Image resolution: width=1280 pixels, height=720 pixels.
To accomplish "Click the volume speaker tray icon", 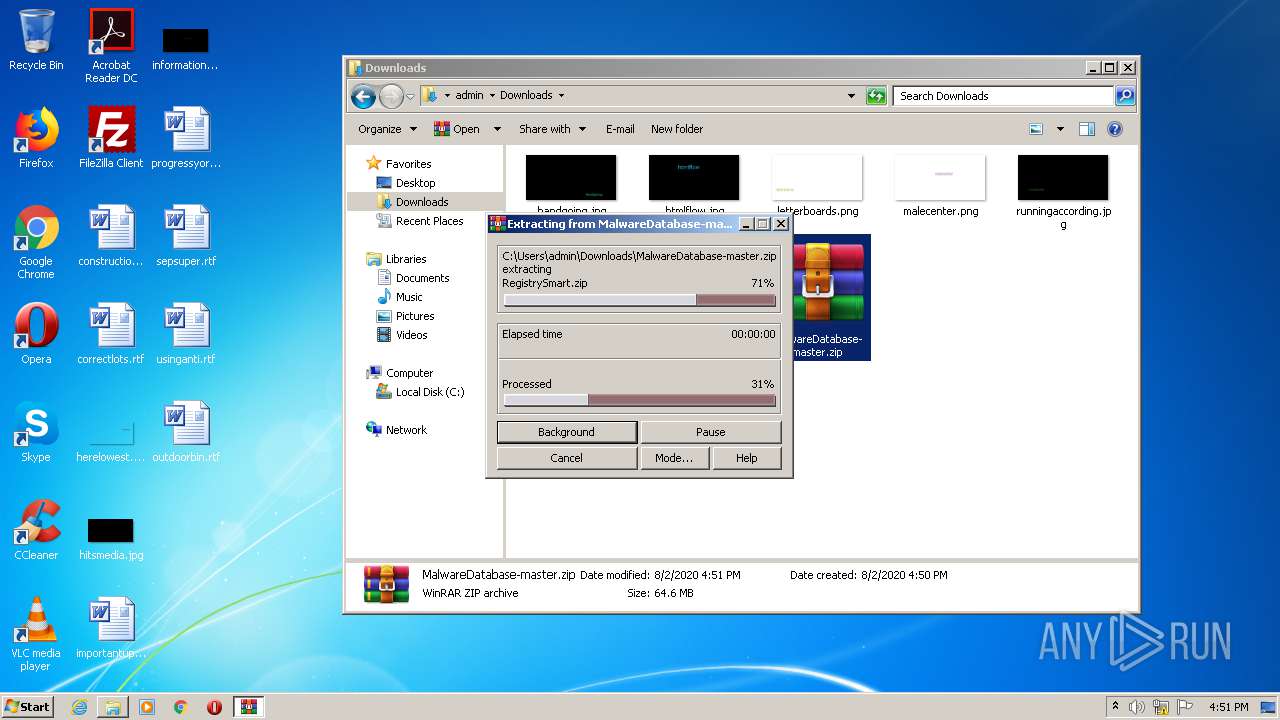I will point(1137,707).
